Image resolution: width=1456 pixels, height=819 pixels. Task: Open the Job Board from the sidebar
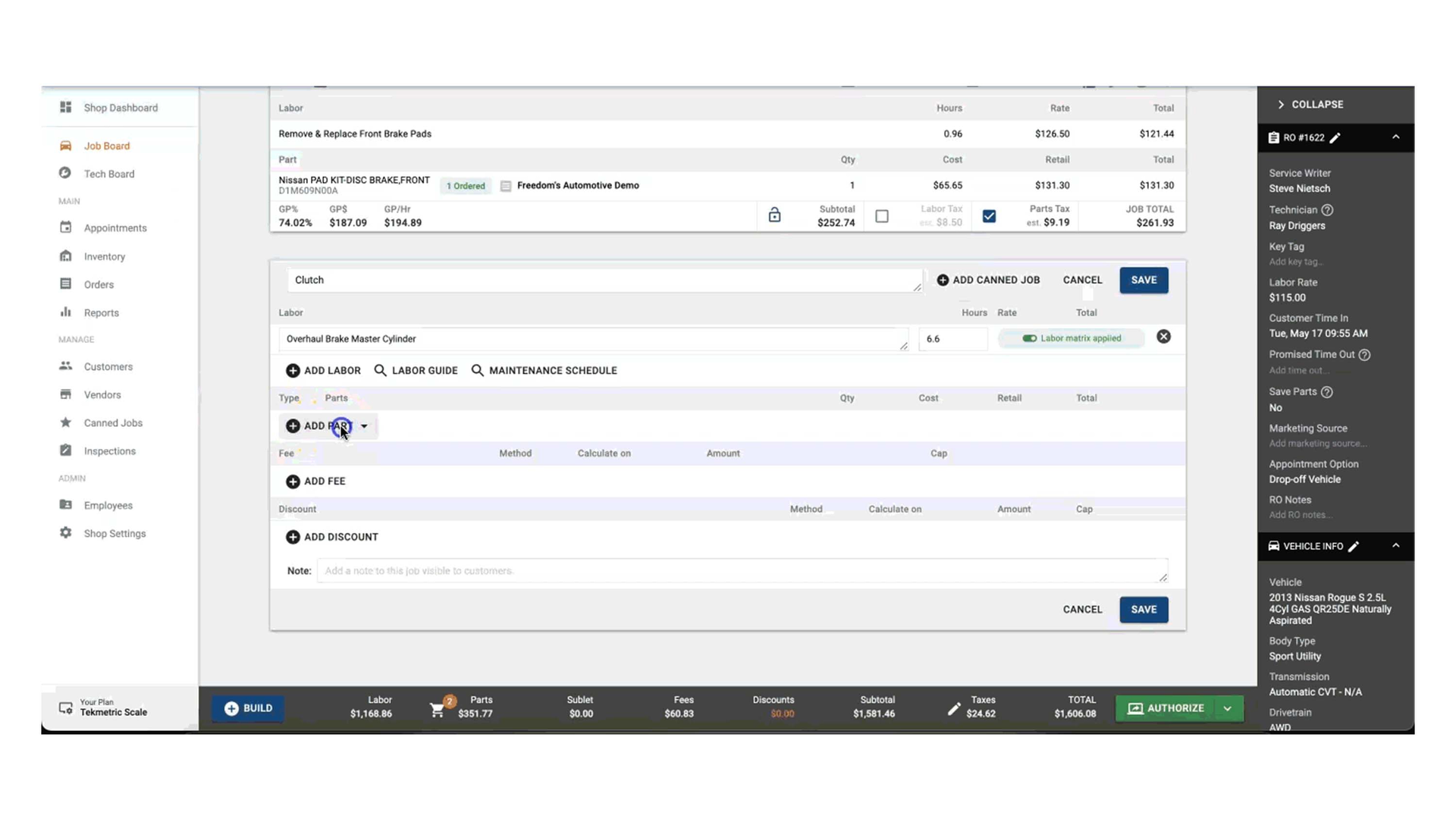click(x=106, y=146)
